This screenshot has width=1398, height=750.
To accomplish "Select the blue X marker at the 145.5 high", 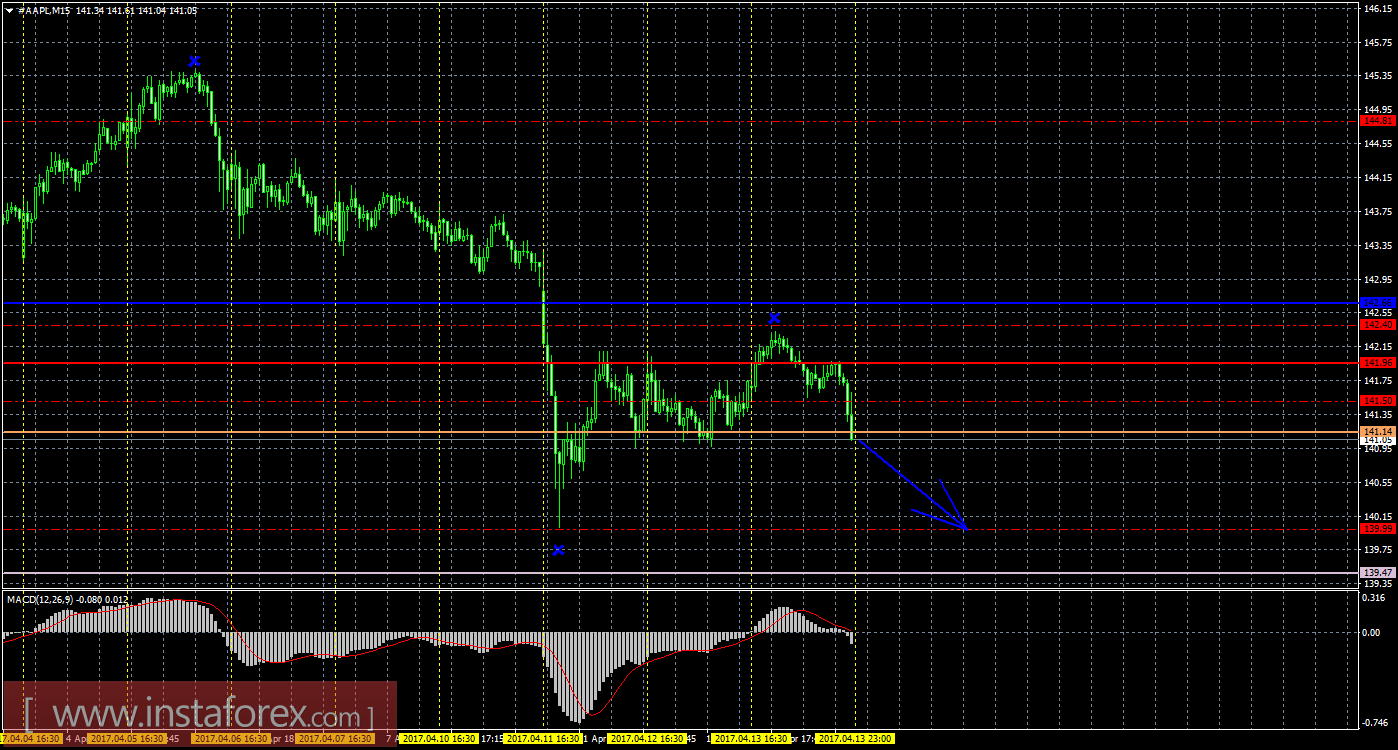I will (194, 61).
